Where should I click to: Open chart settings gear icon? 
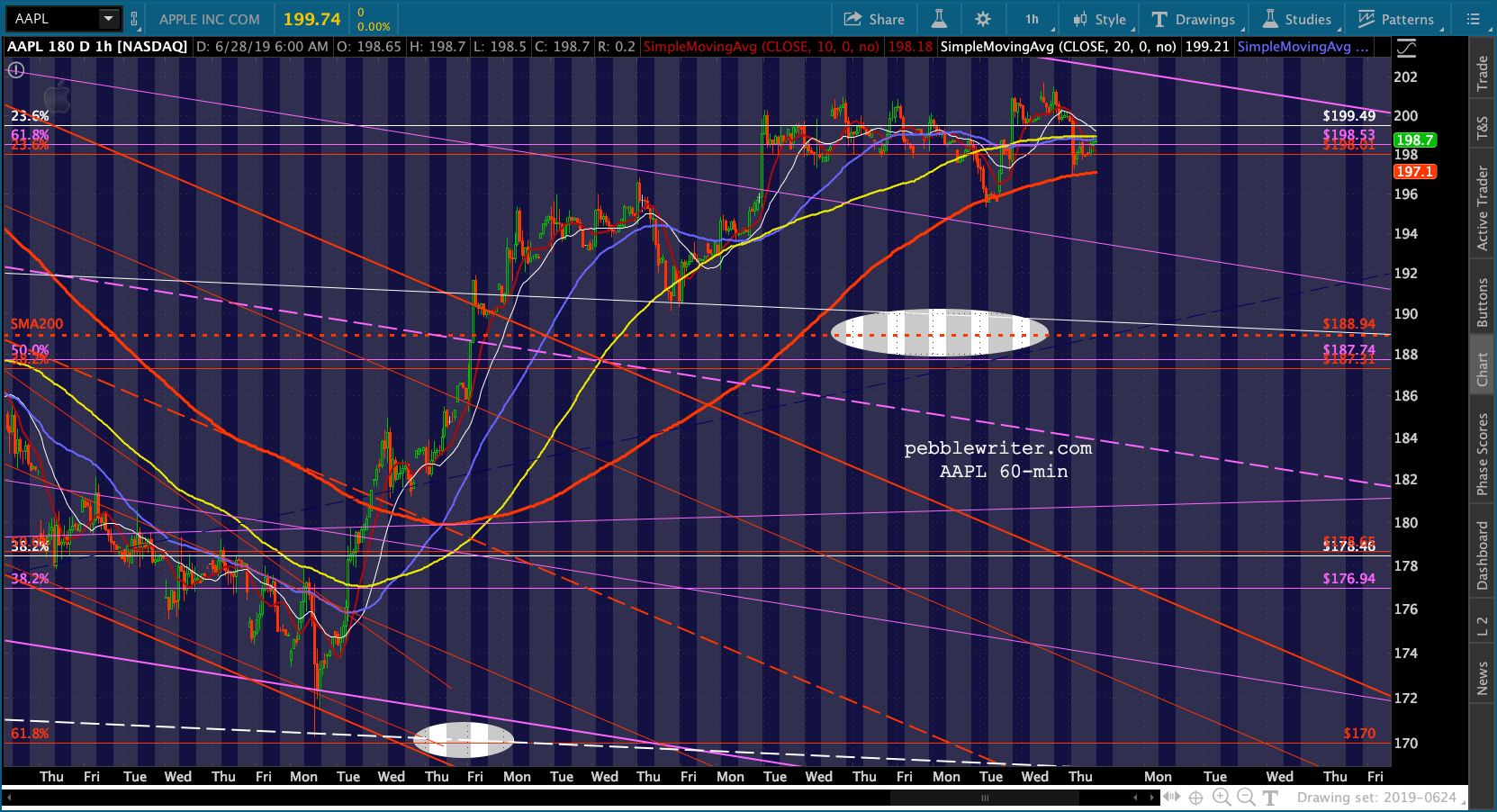(x=983, y=19)
